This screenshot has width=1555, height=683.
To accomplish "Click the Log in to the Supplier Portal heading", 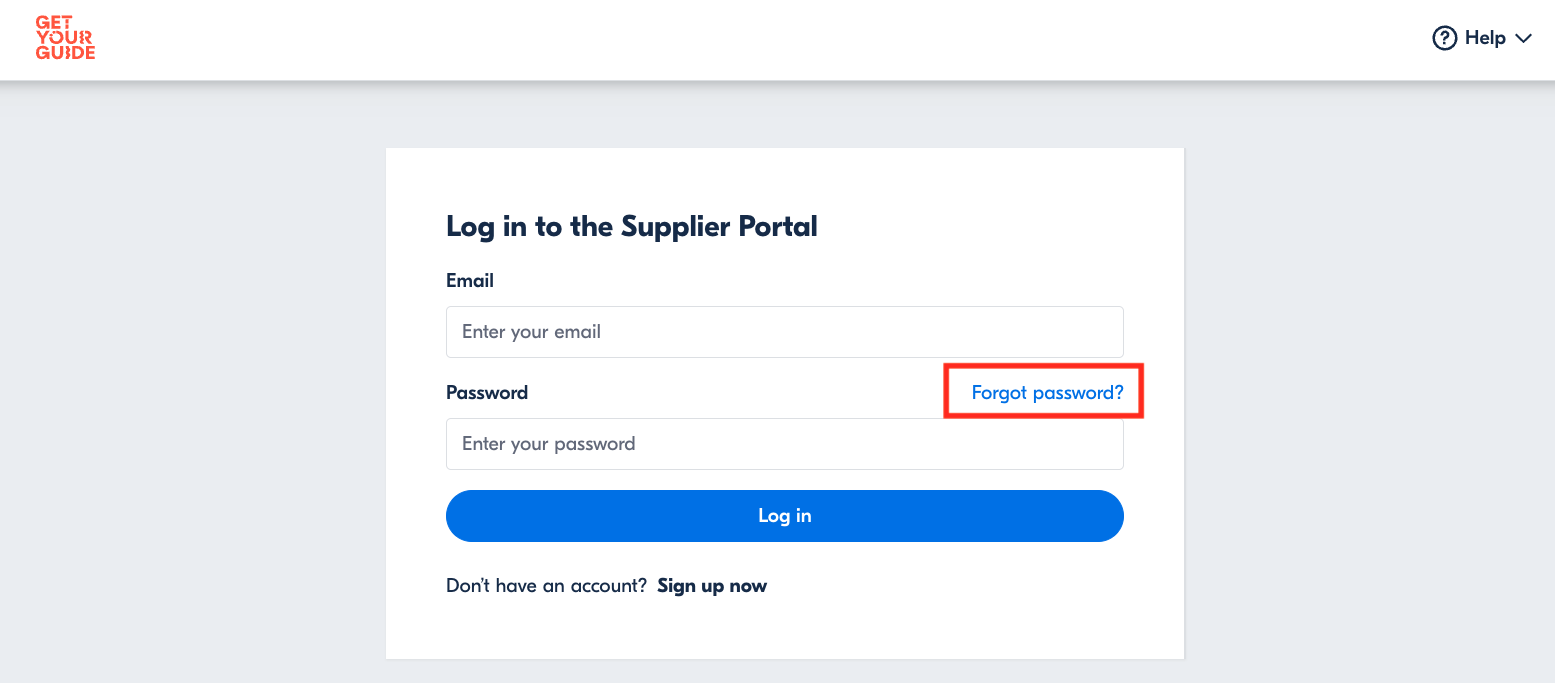I will tap(631, 226).
